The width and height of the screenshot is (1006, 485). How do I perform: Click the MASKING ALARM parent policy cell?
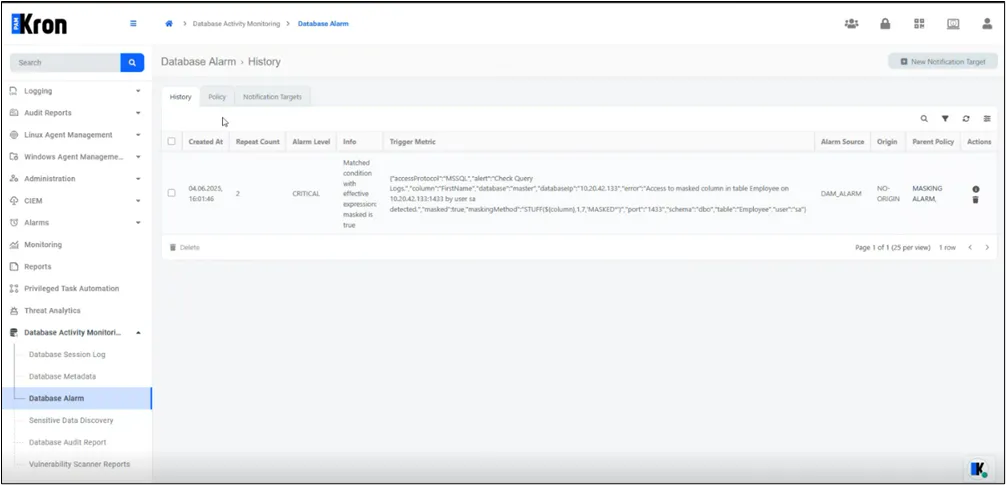pos(928,194)
